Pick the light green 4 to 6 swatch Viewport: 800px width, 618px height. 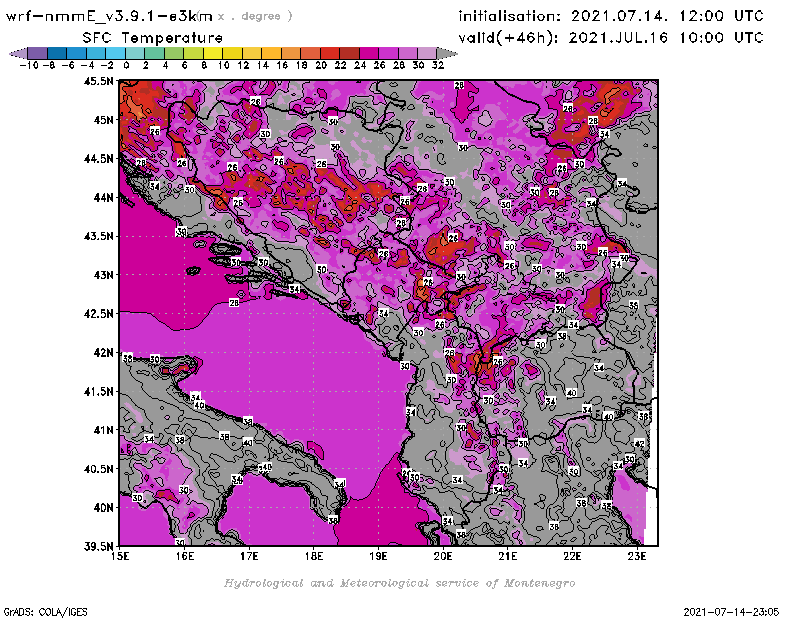(174, 54)
